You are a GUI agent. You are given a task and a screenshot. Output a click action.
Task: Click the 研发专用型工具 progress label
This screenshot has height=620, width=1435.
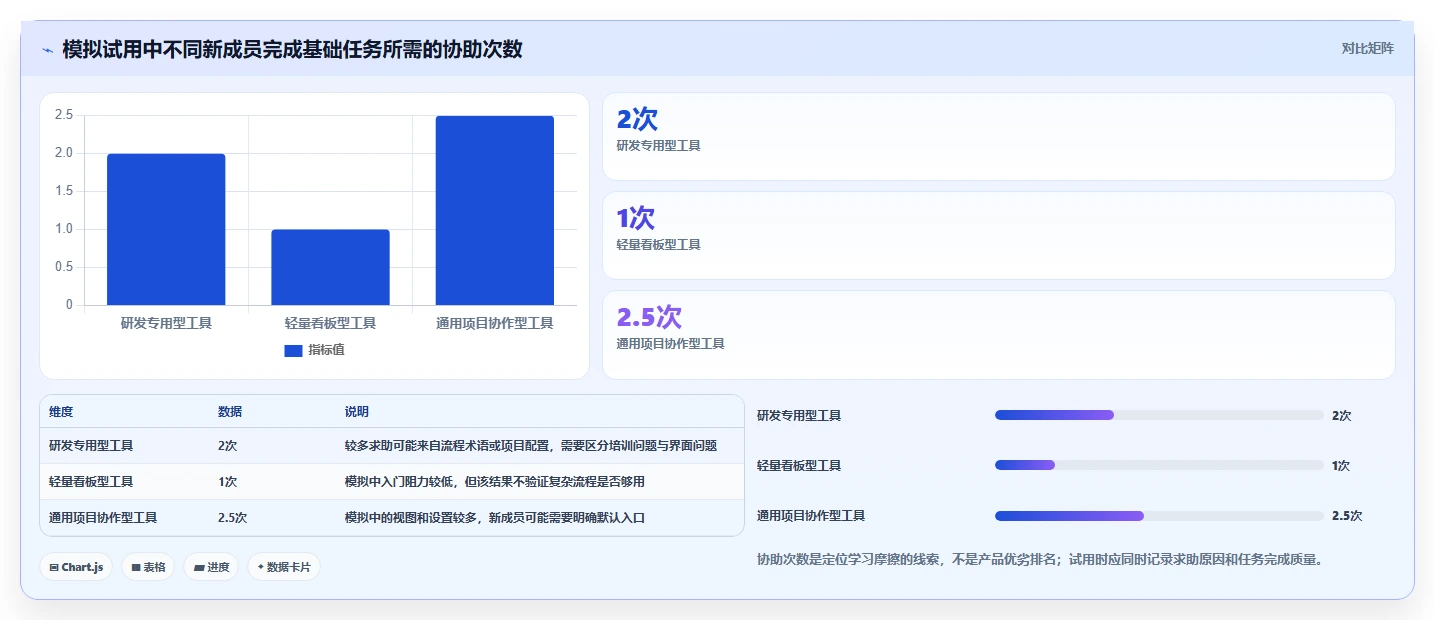coord(799,416)
